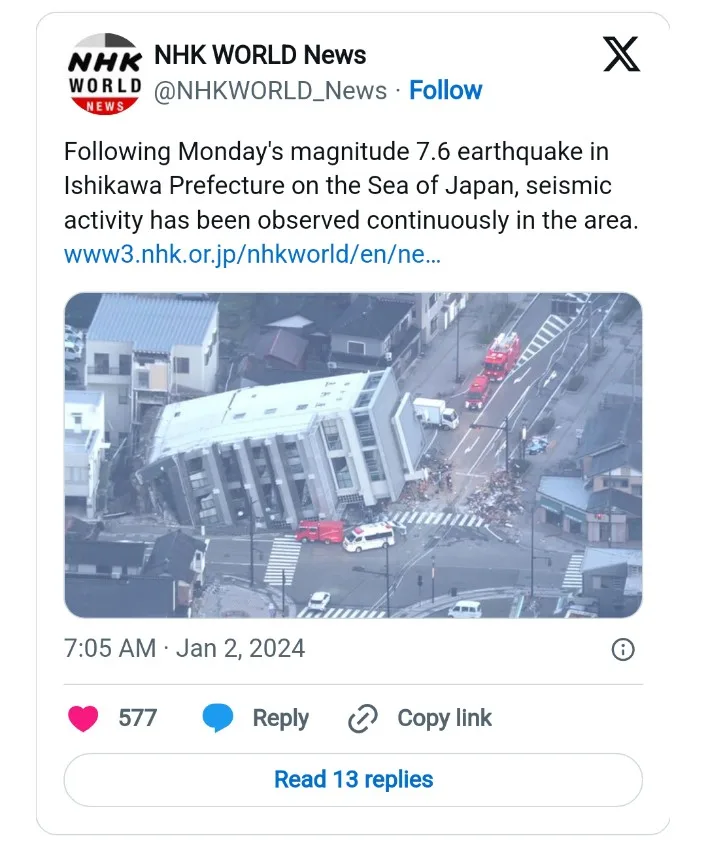Open the www3.nhk.or.jp article link
Viewport: 706px width, 855px height.
click(252, 254)
